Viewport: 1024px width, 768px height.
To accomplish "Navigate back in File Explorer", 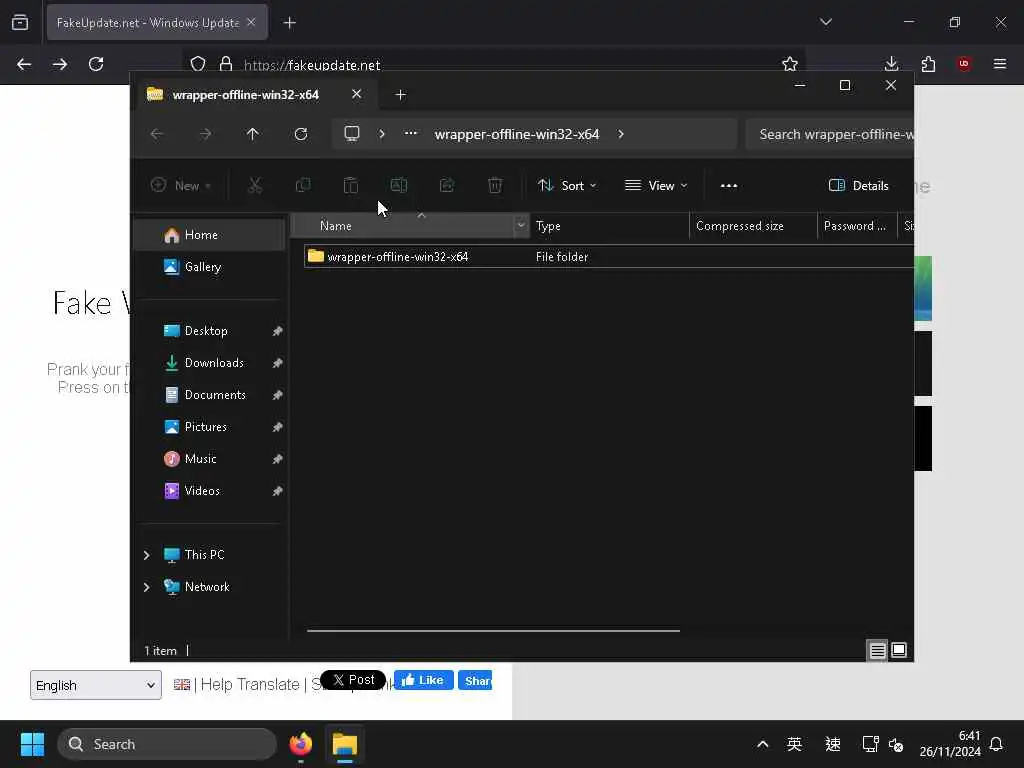I will coord(157,134).
